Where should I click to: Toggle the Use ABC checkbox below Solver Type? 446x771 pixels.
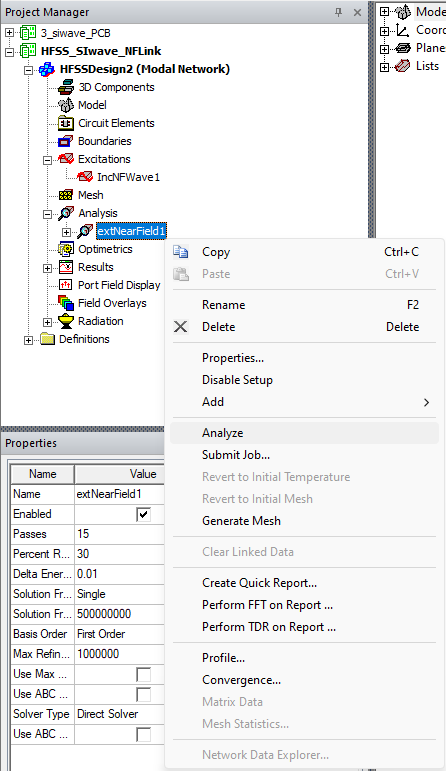143,735
